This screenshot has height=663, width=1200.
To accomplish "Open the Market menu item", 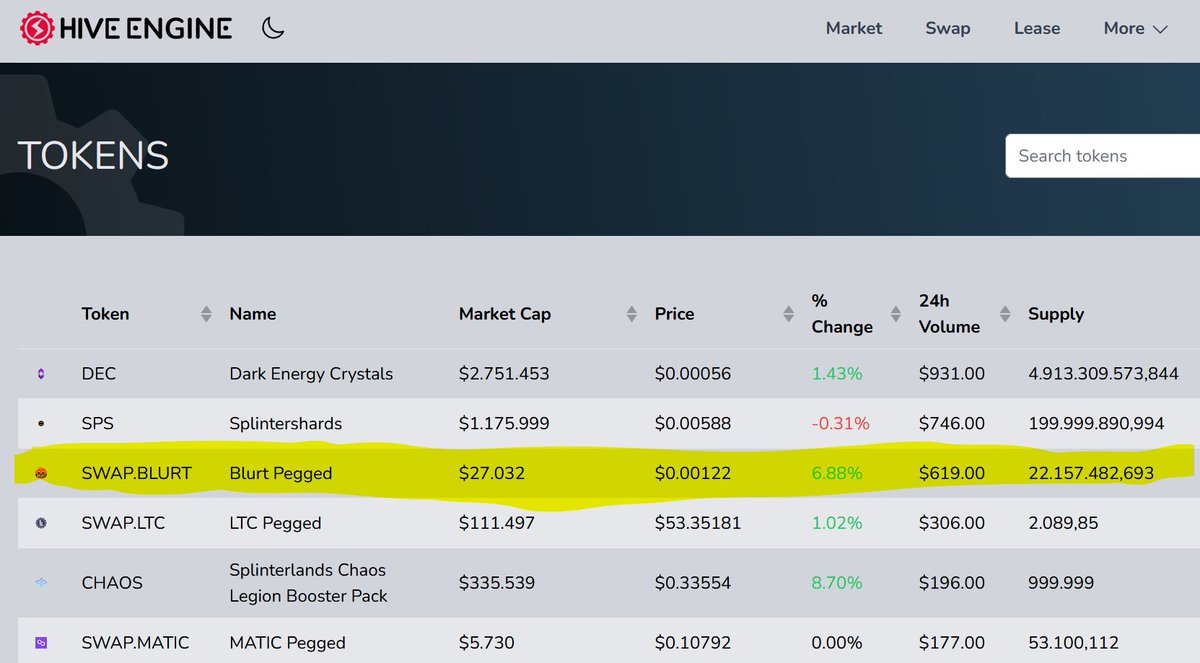I will coord(854,28).
